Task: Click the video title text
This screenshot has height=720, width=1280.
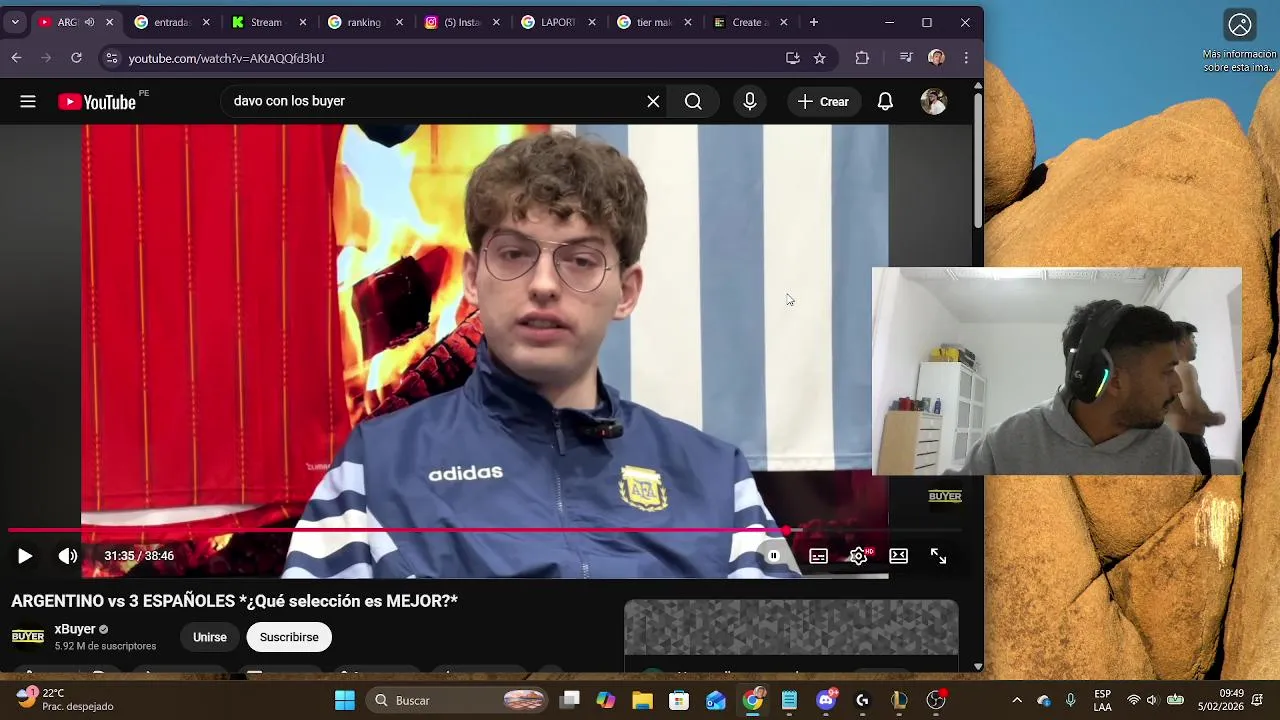Action: 234,601
